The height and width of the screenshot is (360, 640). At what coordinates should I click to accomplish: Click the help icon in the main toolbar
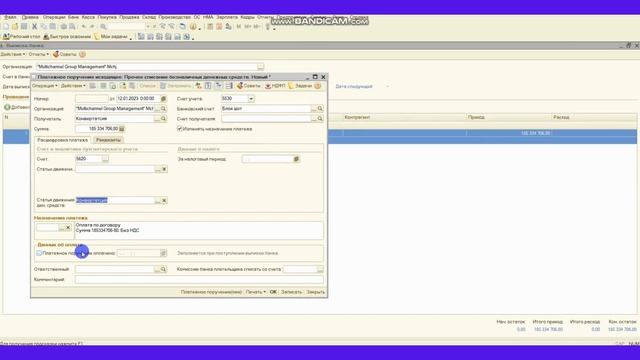pyautogui.click(x=193, y=27)
